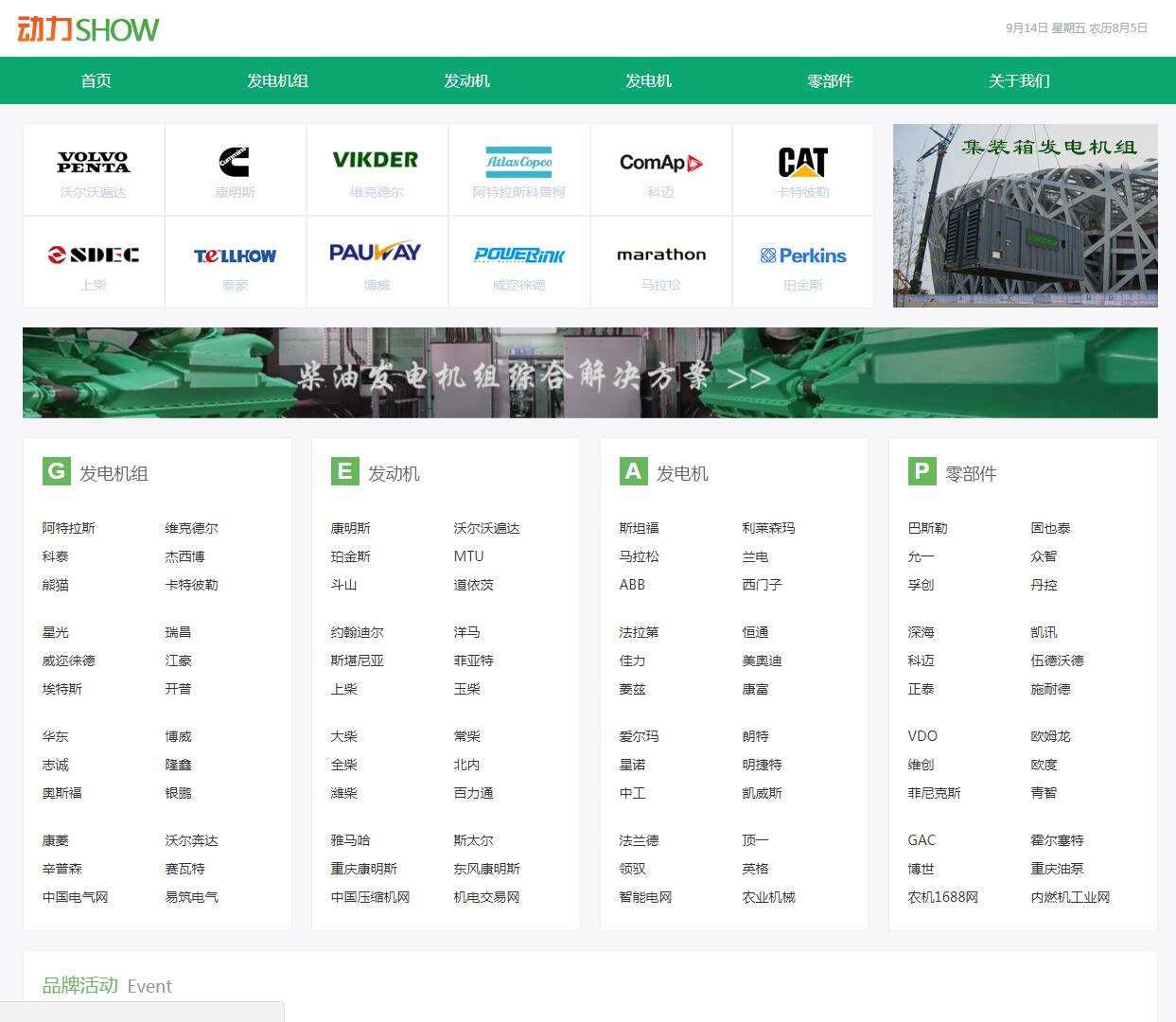Open 关于我们 in the navigation bar

(x=1019, y=80)
